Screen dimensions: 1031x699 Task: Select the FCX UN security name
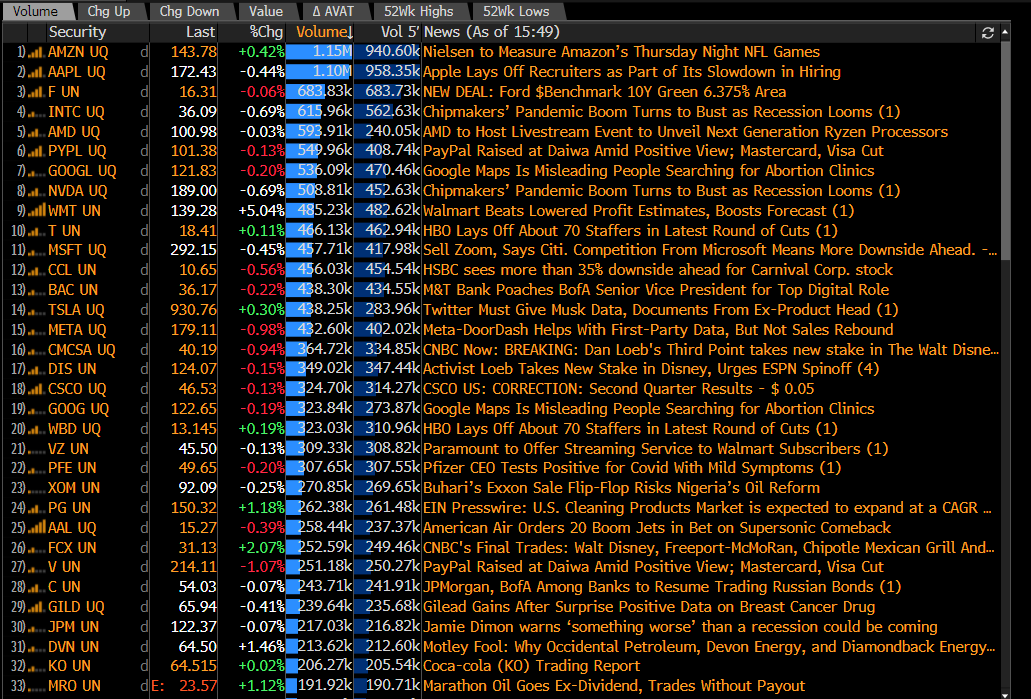[72, 548]
